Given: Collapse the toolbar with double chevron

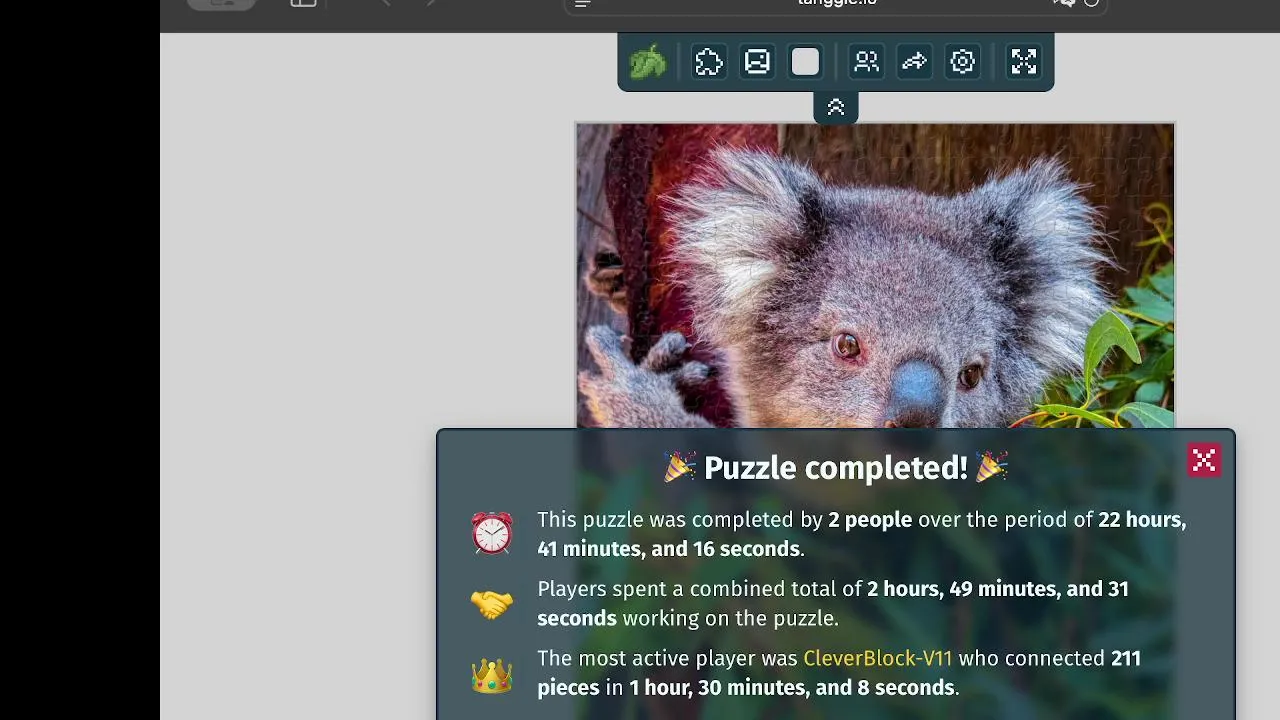Looking at the screenshot, I should [836, 107].
